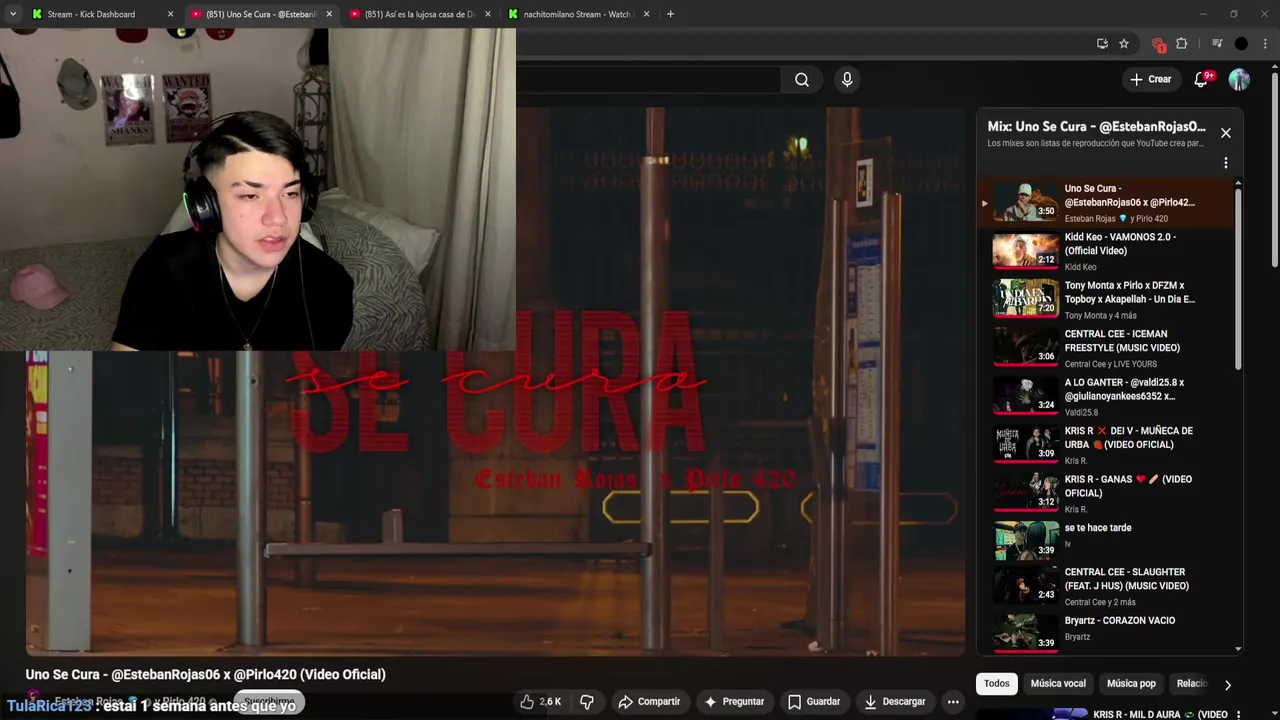Open the Chrome profile circle
This screenshot has height=720, width=1280.
[x=1241, y=44]
